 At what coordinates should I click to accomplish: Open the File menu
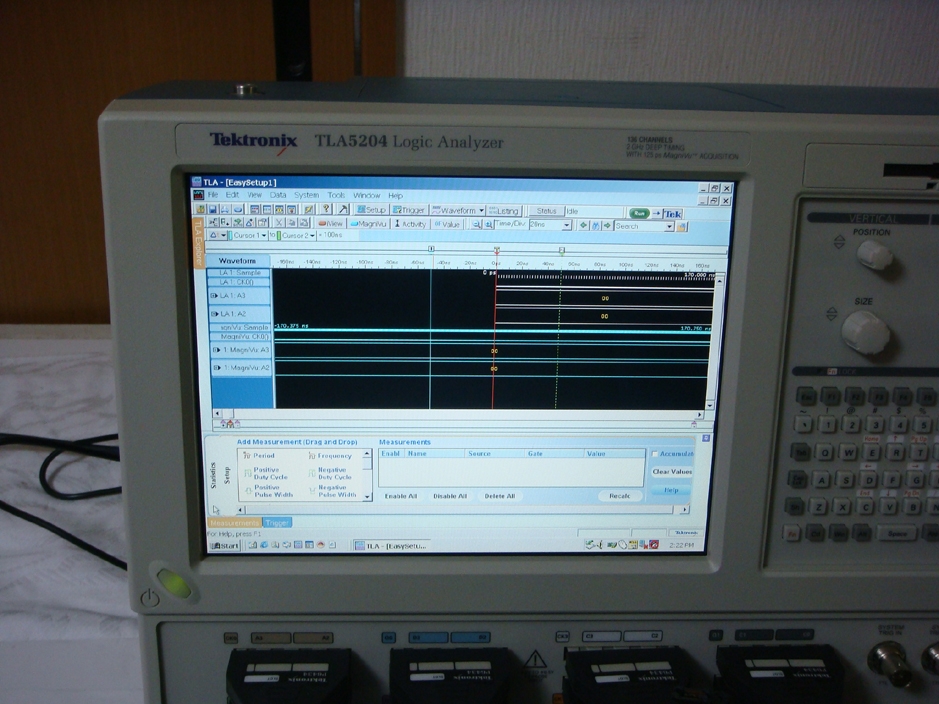click(213, 195)
